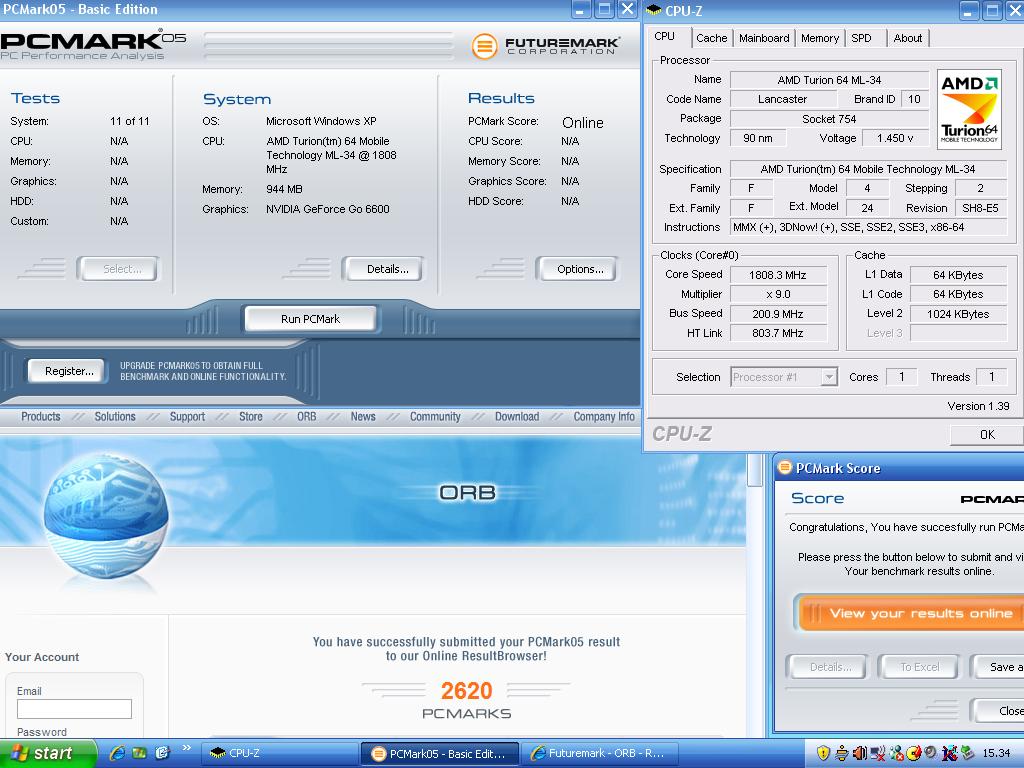Open the Download navigation item
Viewport: 1024px width, 768px height.
pyautogui.click(x=517, y=417)
